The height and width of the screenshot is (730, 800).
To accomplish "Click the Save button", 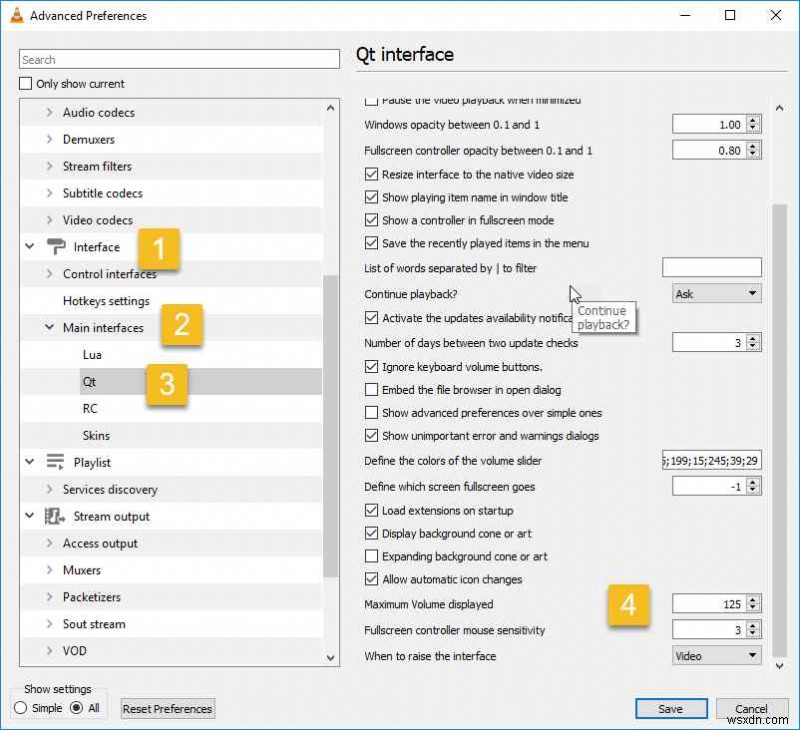I will coord(671,708).
